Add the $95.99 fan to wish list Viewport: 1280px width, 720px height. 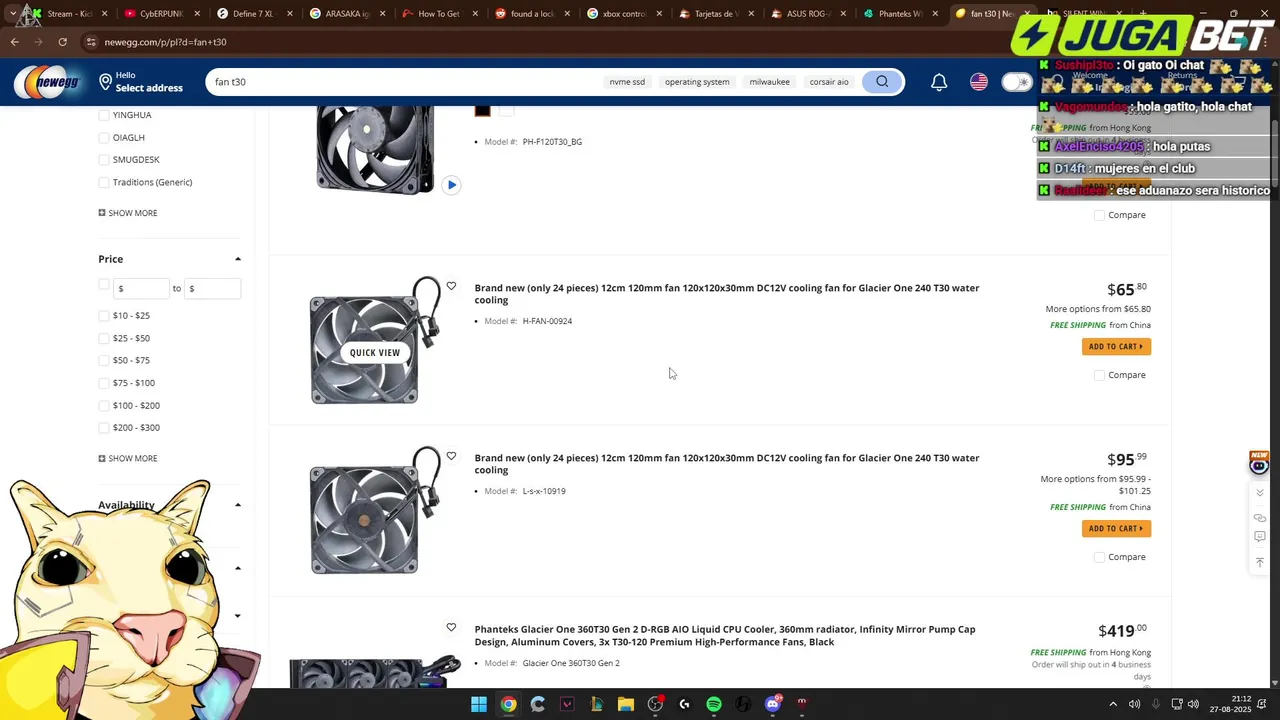(451, 457)
